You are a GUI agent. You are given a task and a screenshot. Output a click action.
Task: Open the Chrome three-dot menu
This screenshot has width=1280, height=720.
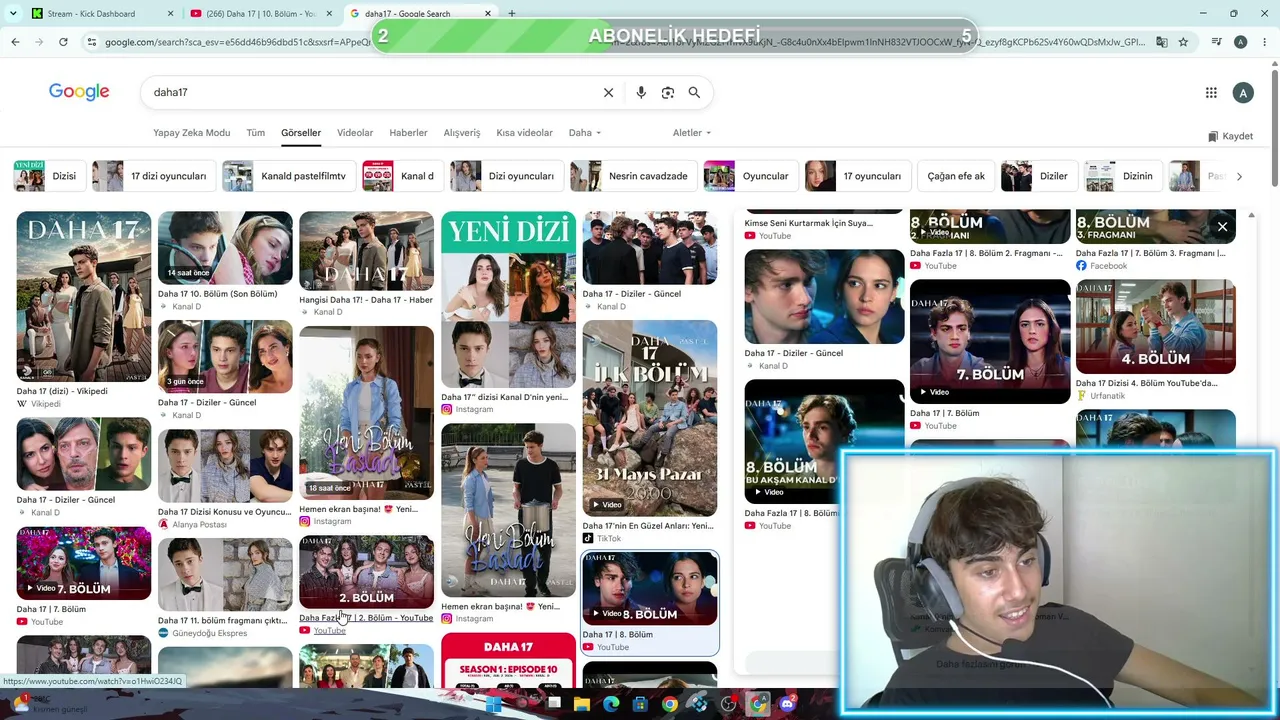(1264, 42)
